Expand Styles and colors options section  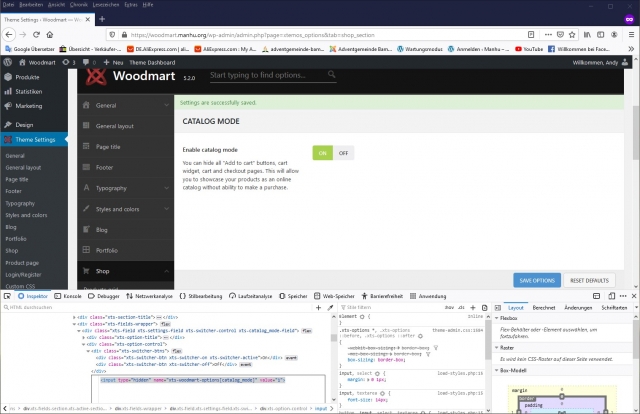[x=125, y=209]
